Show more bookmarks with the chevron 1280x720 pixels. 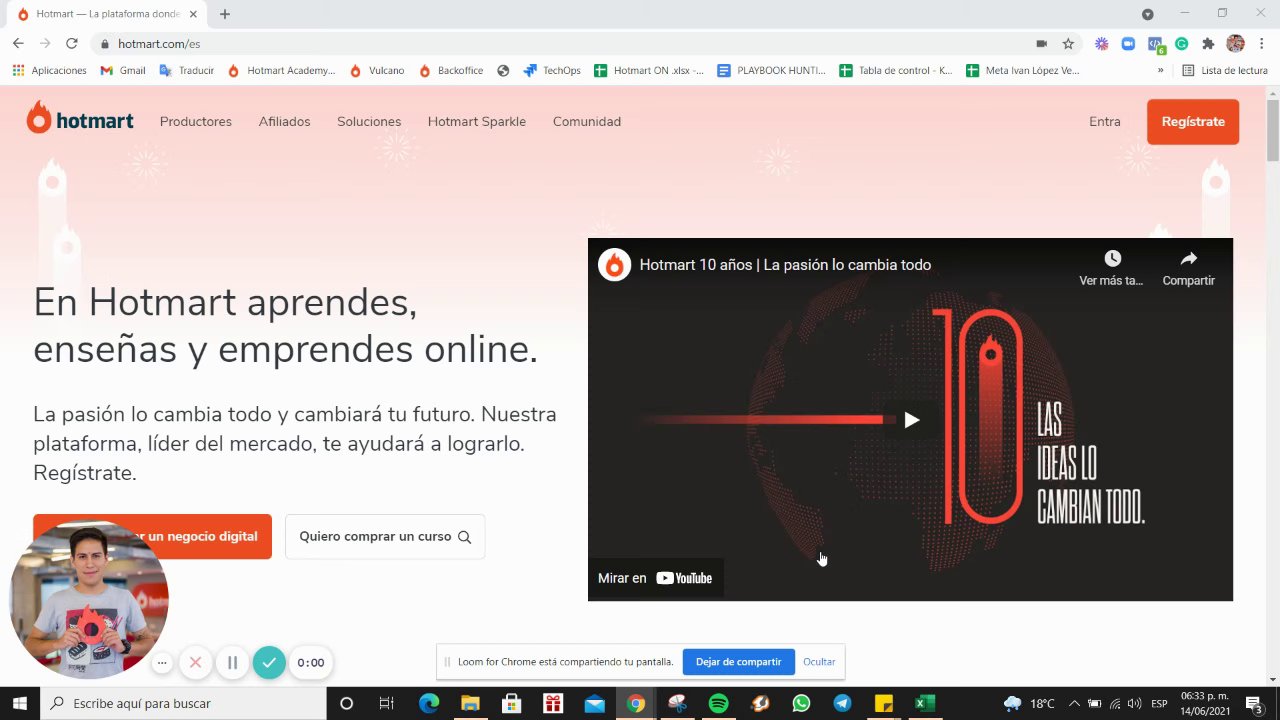pyautogui.click(x=1160, y=71)
